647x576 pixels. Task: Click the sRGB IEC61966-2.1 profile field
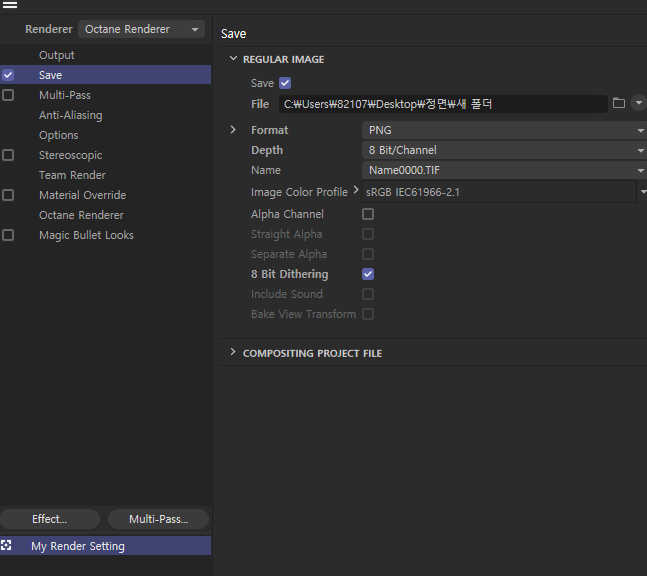point(498,192)
